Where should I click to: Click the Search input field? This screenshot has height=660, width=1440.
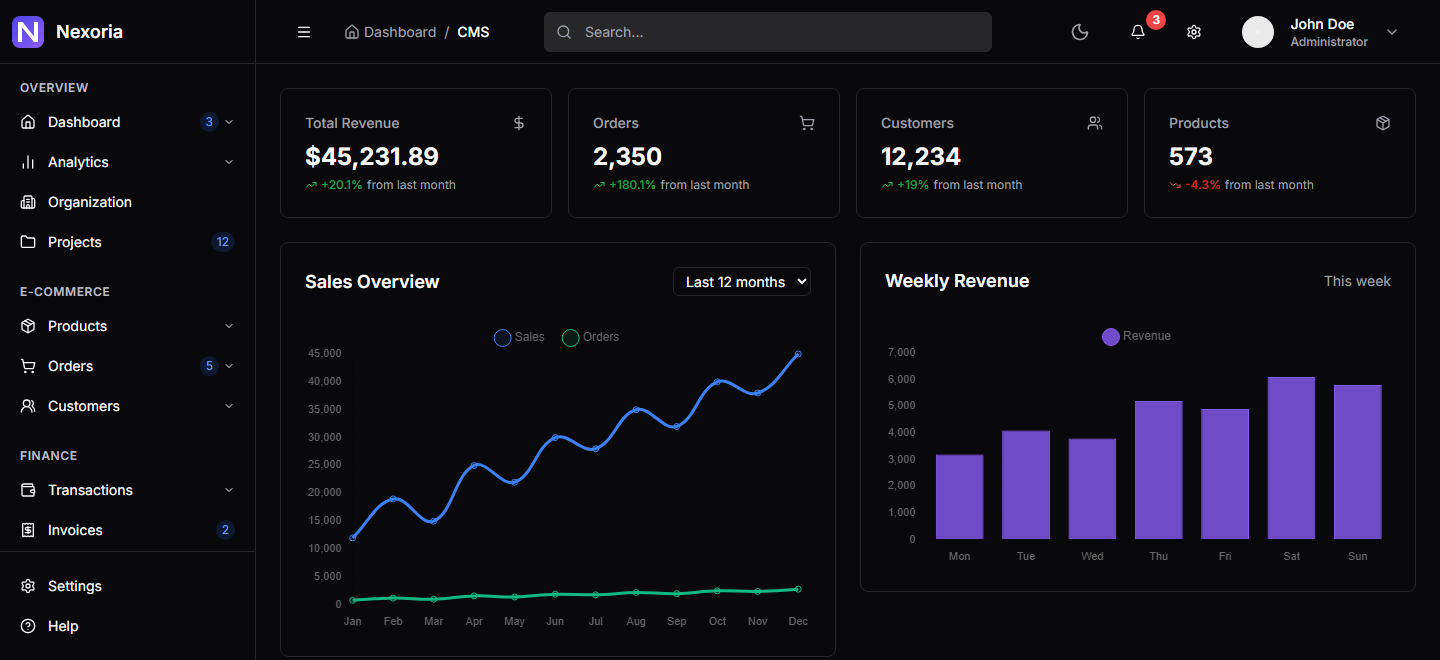(768, 32)
